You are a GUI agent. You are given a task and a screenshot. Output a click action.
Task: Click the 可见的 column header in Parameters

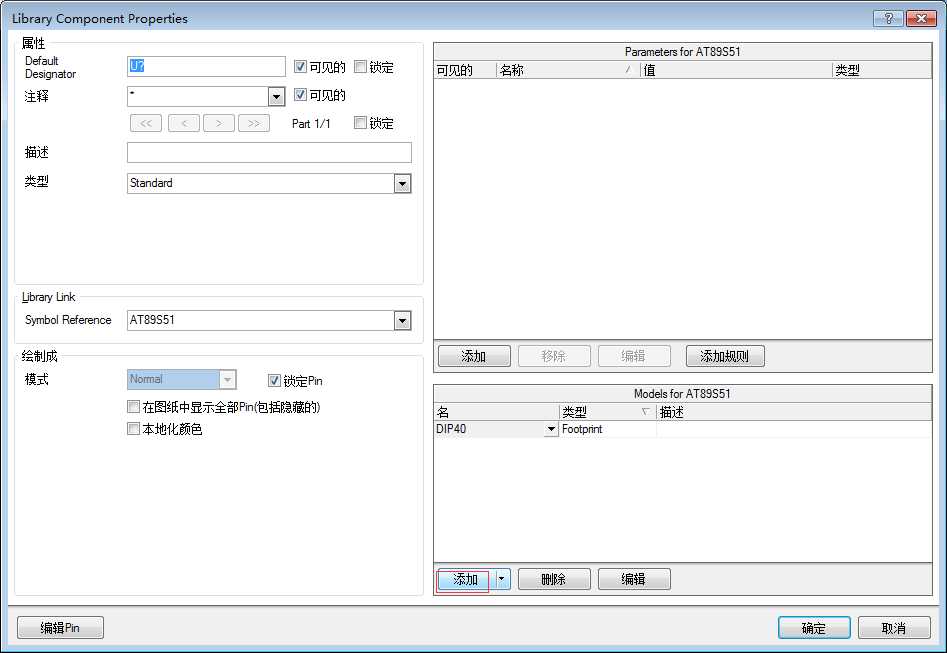(465, 70)
